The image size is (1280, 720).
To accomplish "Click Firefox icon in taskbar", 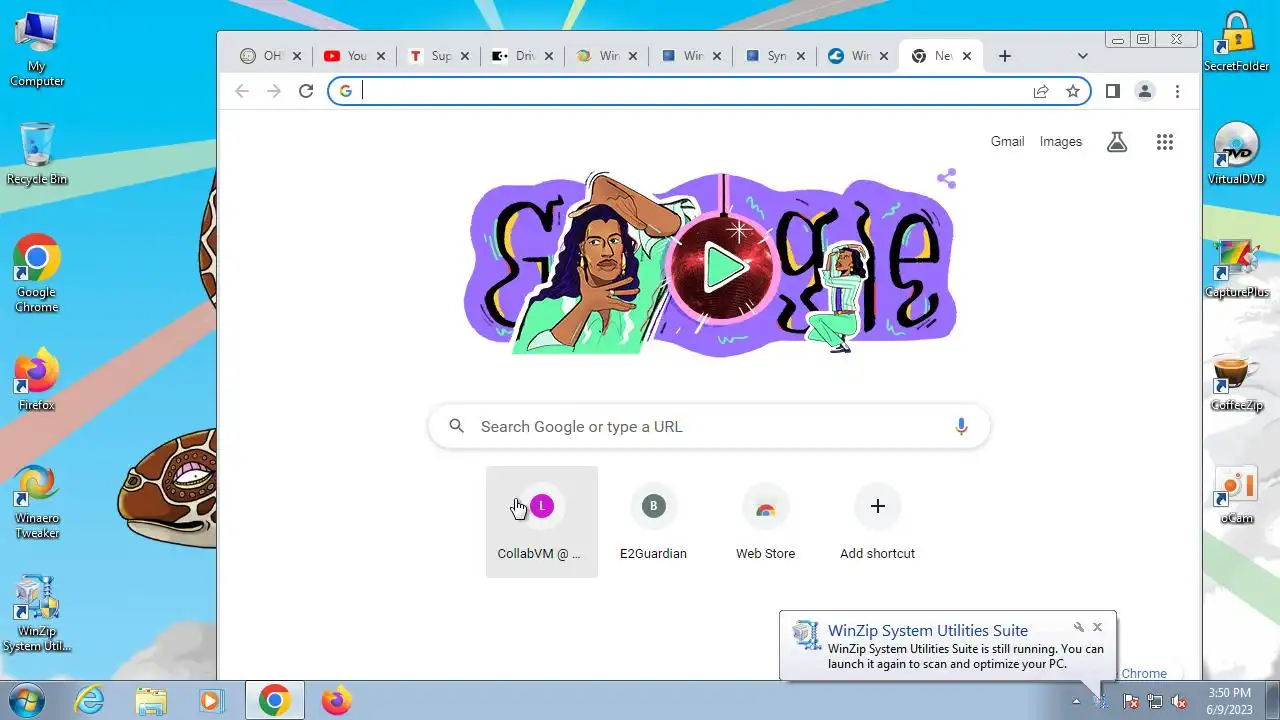I will (x=337, y=700).
